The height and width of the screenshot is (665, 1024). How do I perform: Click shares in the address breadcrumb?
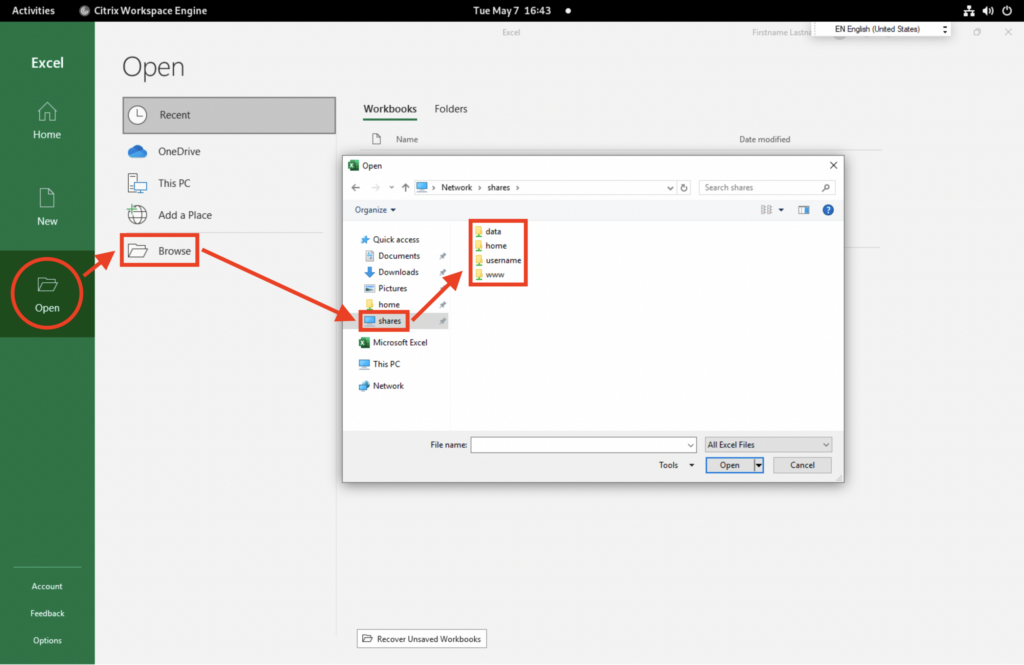click(x=498, y=187)
